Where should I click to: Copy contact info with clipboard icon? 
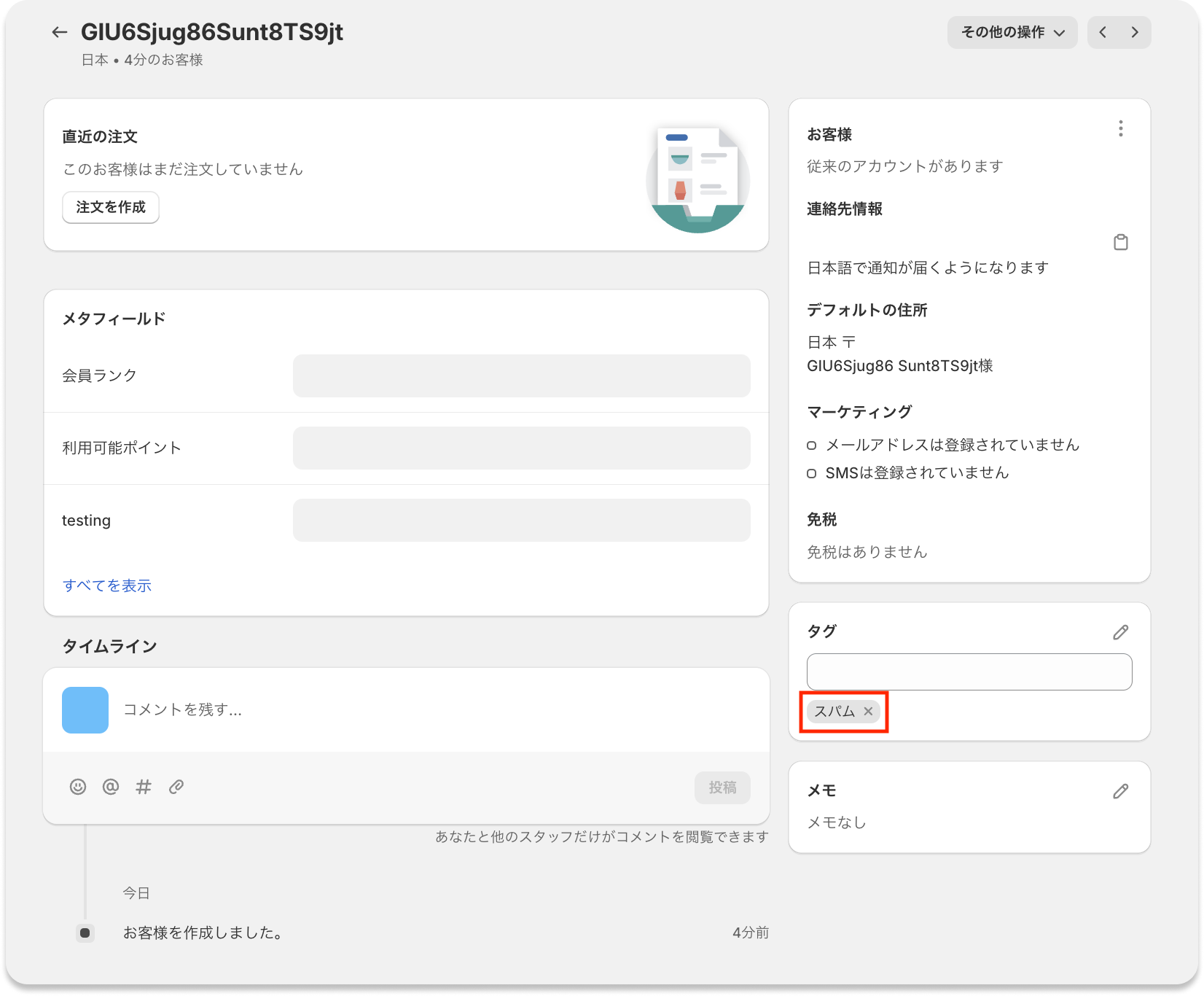coord(1120,242)
